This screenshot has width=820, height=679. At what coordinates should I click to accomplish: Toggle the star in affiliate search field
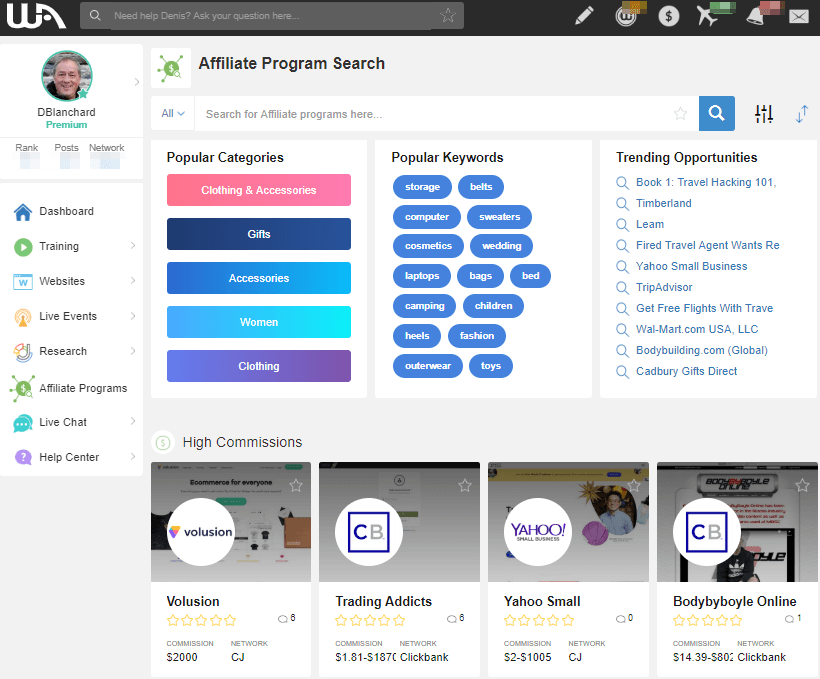[680, 113]
